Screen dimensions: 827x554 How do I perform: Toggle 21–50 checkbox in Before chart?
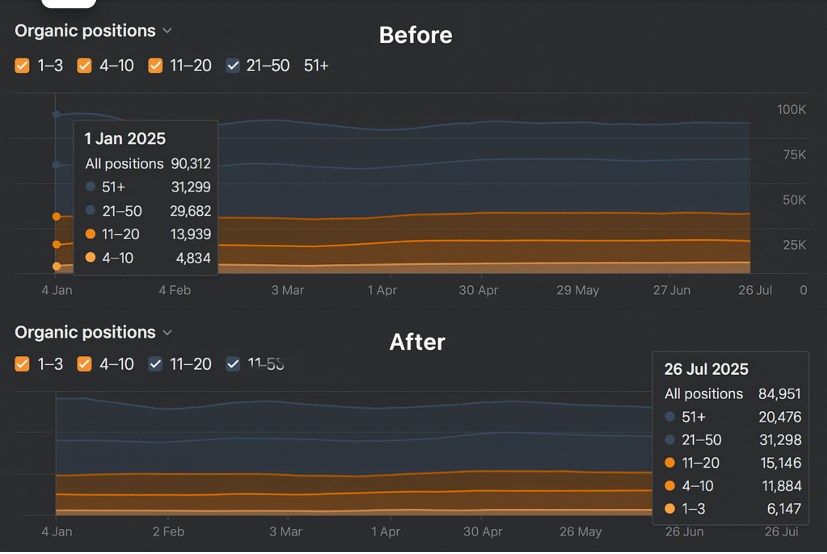pyautogui.click(x=233, y=66)
